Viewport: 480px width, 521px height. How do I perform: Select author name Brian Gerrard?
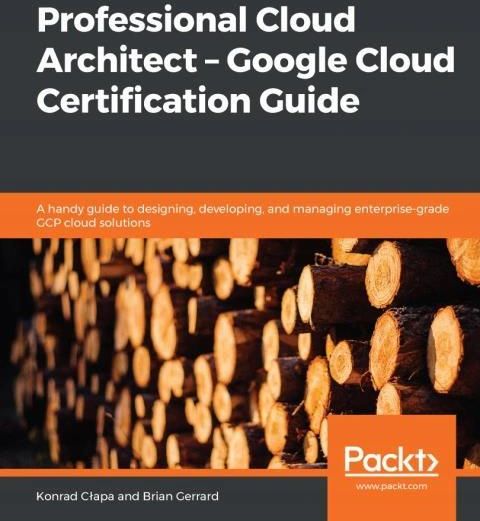click(181, 496)
